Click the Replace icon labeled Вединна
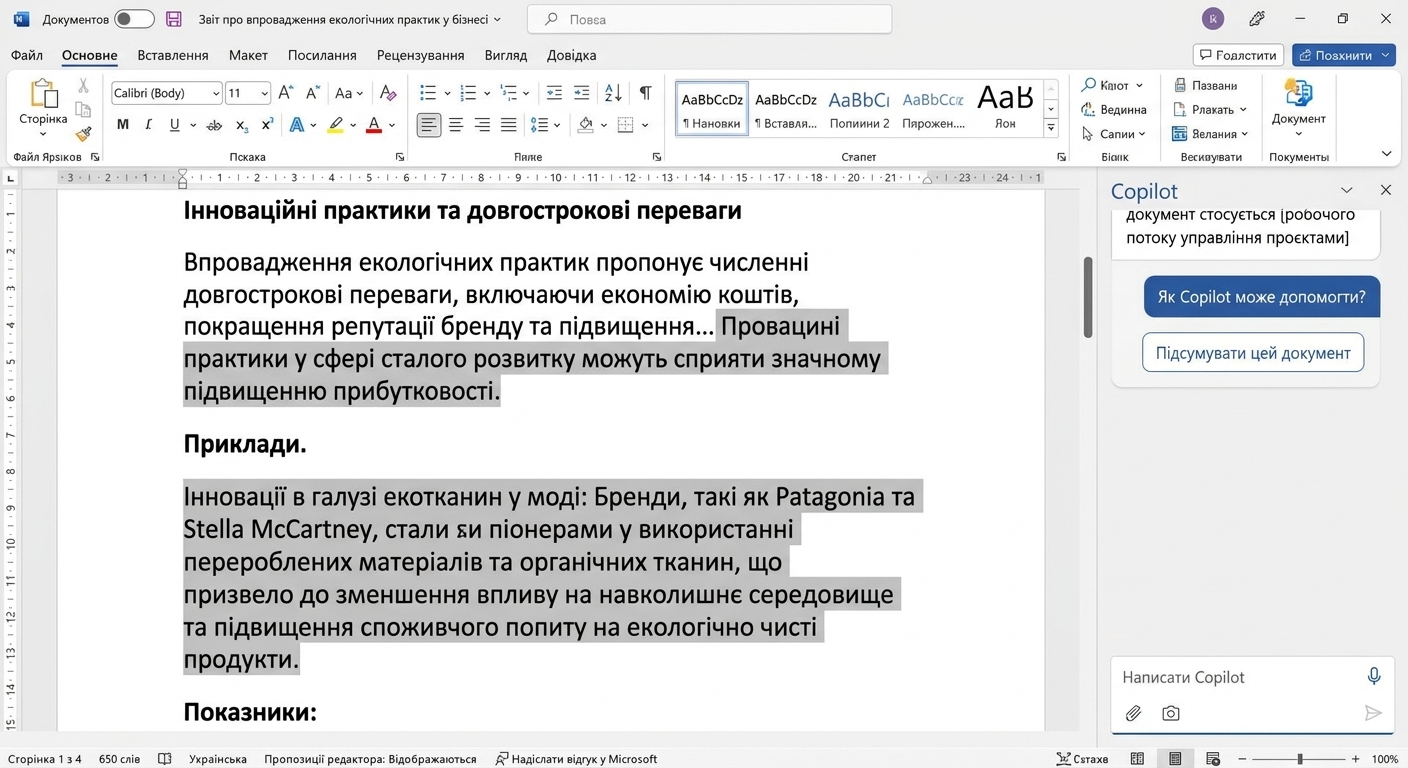The width and height of the screenshot is (1408, 768). point(1089,109)
